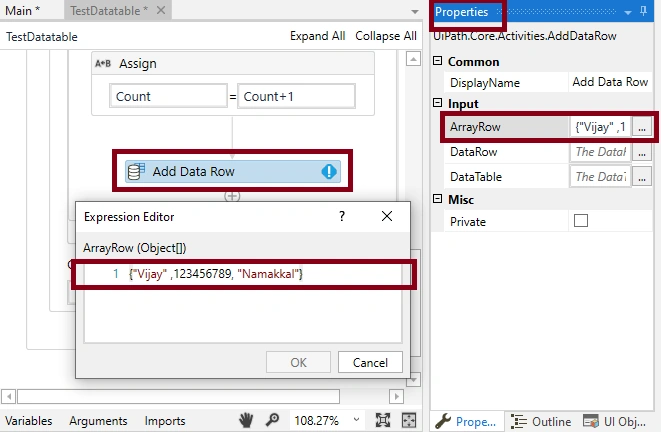Image resolution: width=661 pixels, height=432 pixels.
Task: Switch to the Outline tab
Action: coord(542,421)
